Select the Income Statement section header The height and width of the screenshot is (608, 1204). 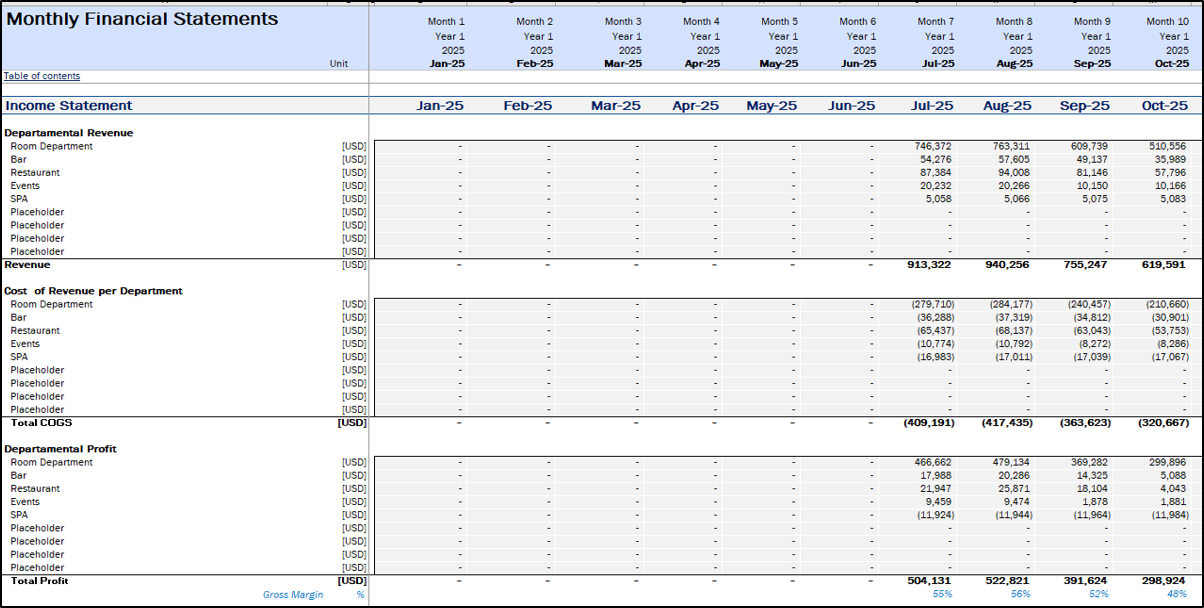coord(68,106)
